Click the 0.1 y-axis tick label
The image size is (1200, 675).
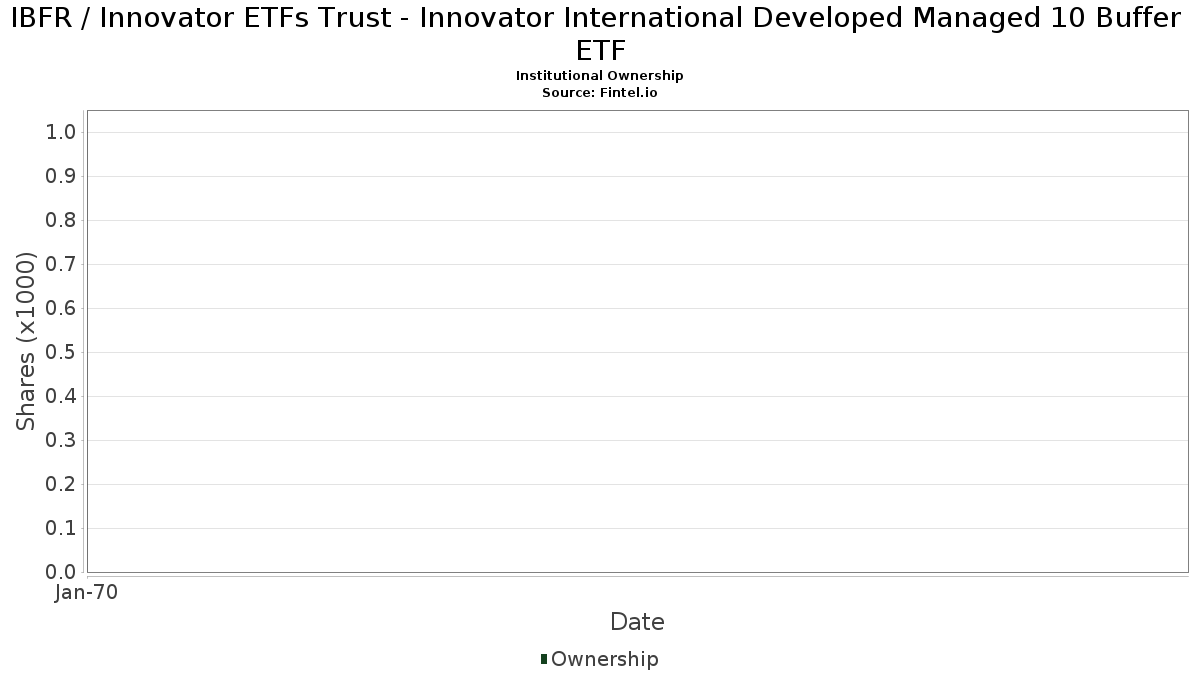(62, 529)
